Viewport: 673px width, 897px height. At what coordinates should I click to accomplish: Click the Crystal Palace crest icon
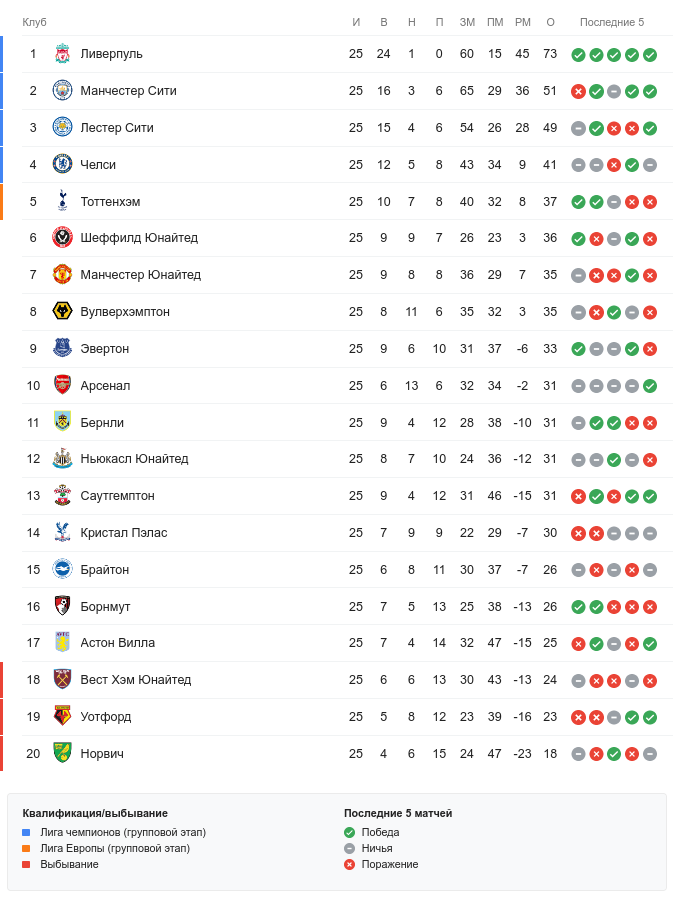(62, 533)
